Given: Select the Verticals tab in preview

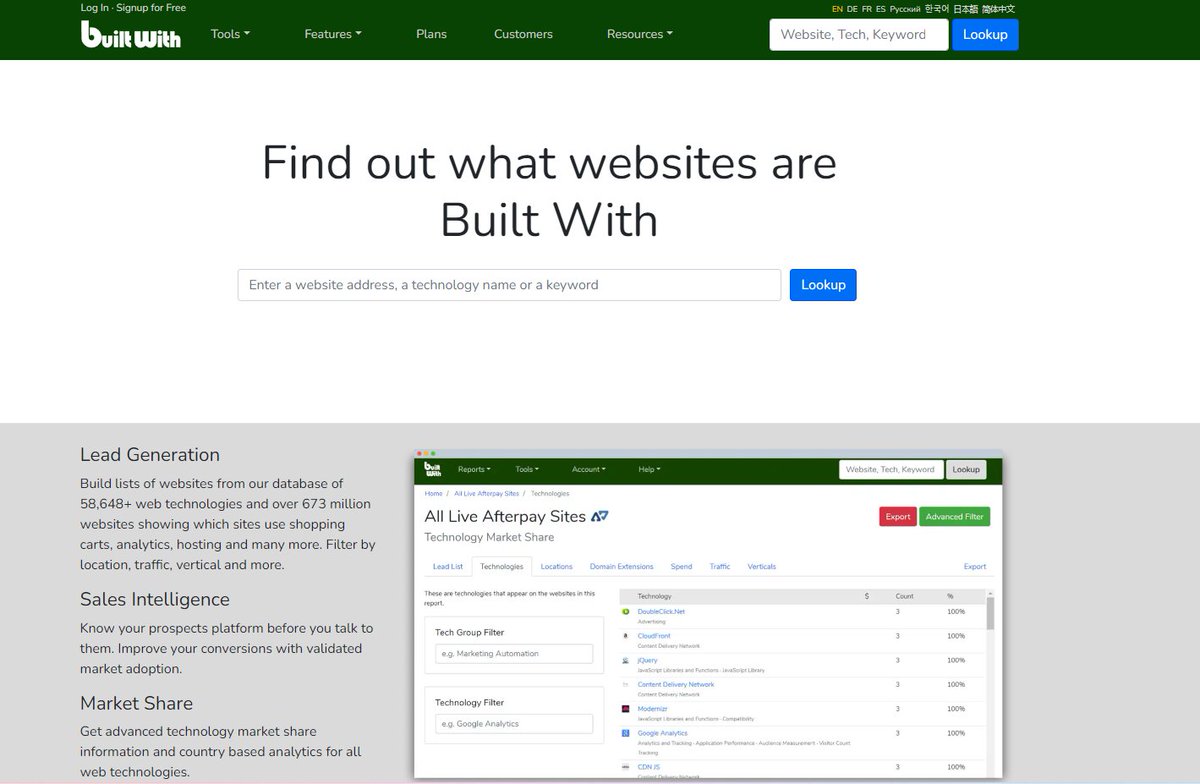Looking at the screenshot, I should tap(761, 567).
